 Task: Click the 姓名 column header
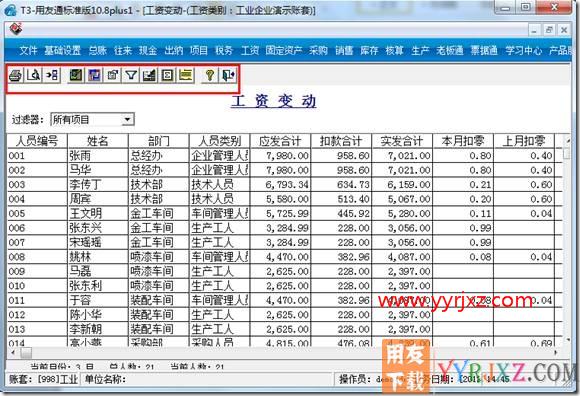pos(98,141)
